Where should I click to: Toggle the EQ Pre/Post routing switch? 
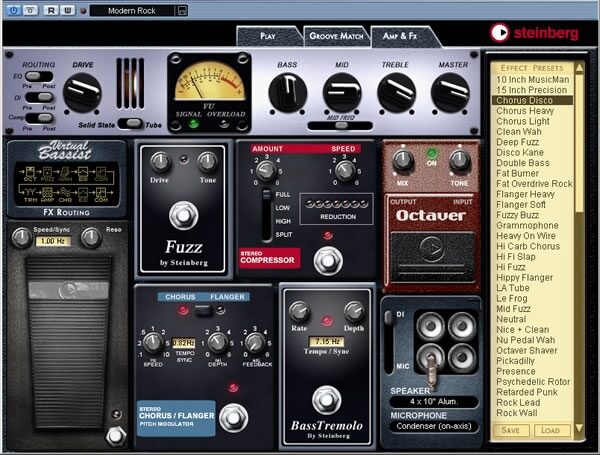click(39, 77)
